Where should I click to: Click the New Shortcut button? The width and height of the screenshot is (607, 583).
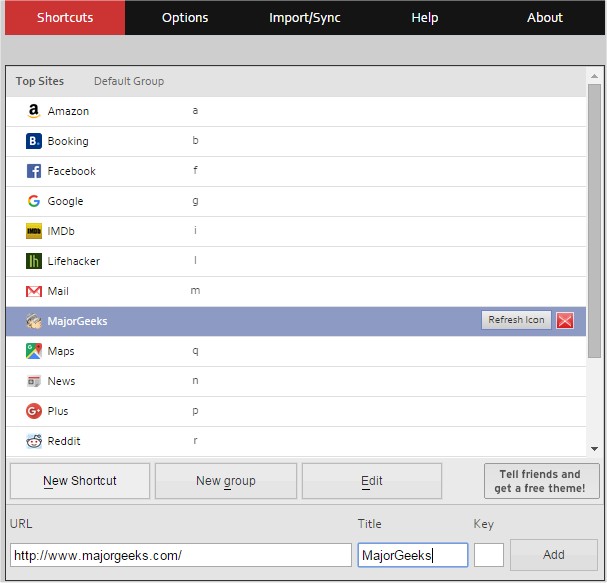tap(80, 481)
